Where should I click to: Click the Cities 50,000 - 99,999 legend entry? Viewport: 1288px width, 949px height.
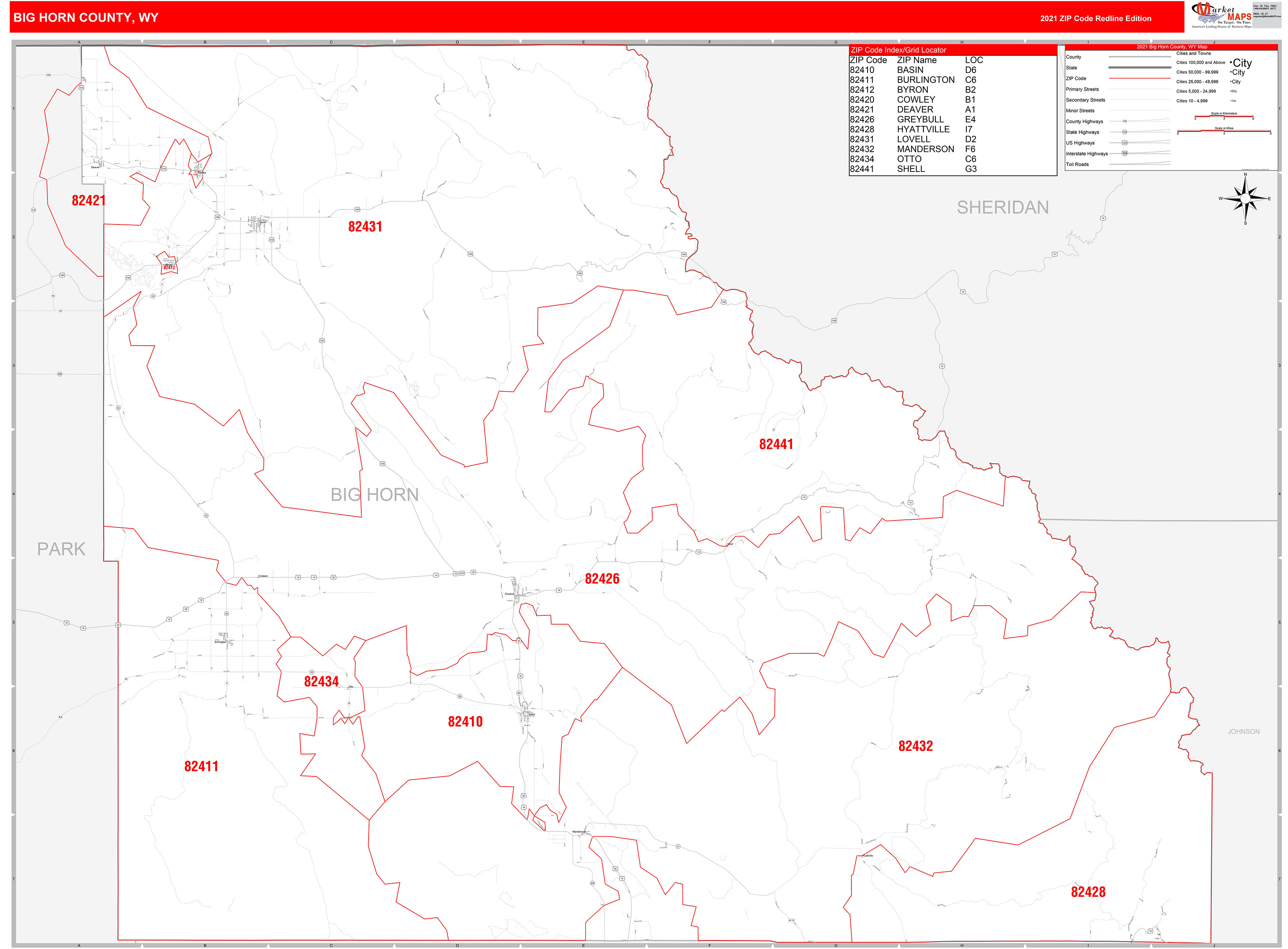(x=1197, y=72)
